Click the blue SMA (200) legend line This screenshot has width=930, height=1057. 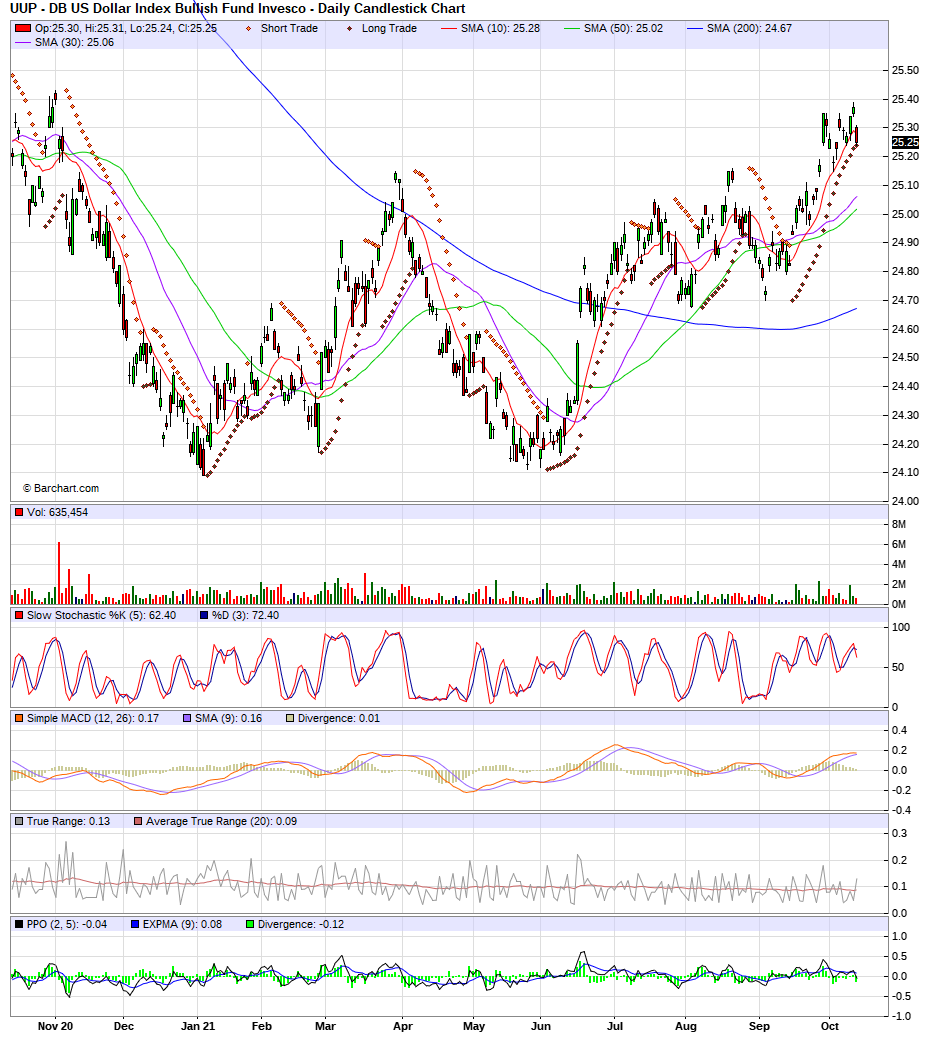click(695, 28)
